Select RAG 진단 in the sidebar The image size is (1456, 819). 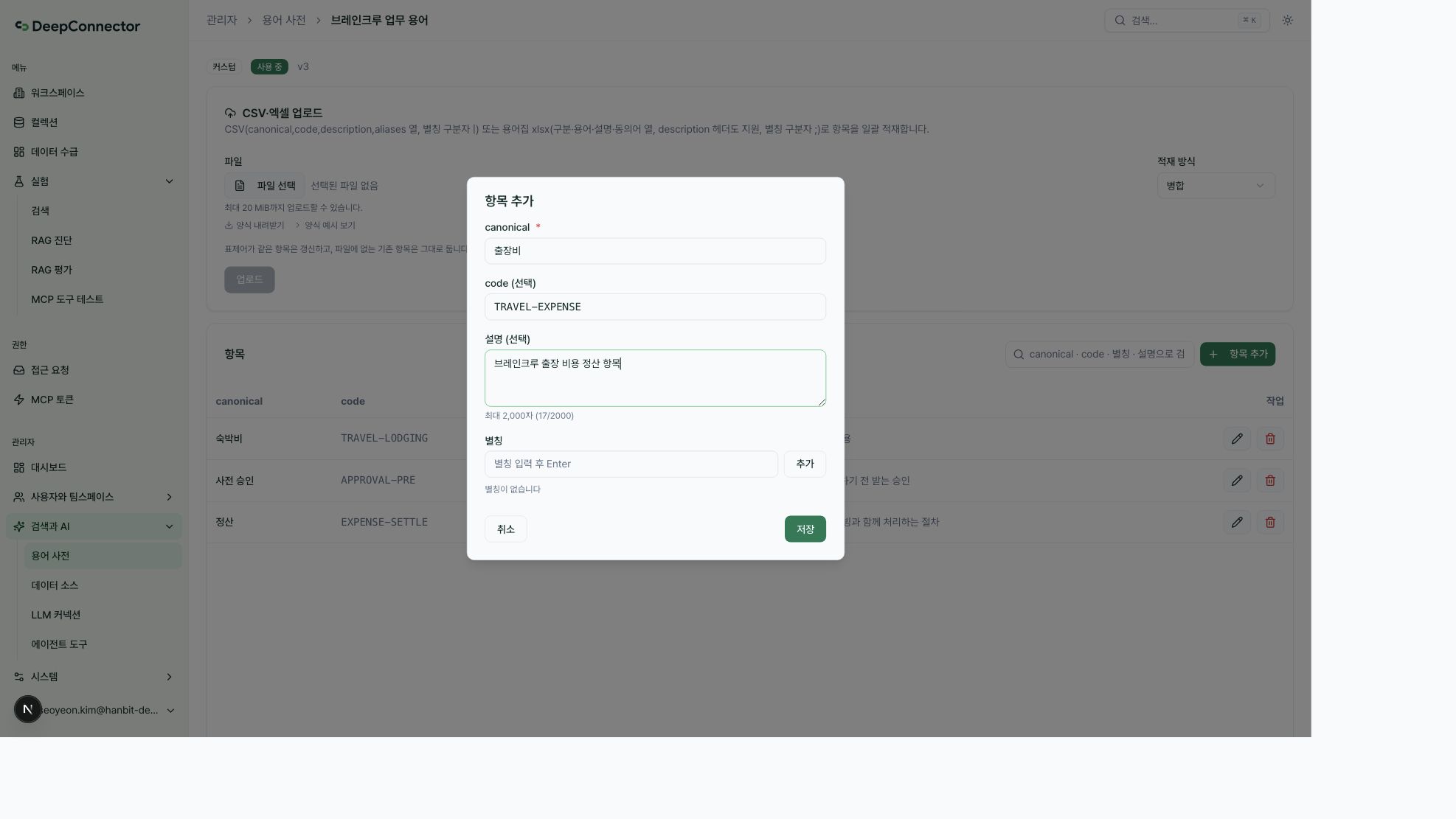(x=103, y=240)
